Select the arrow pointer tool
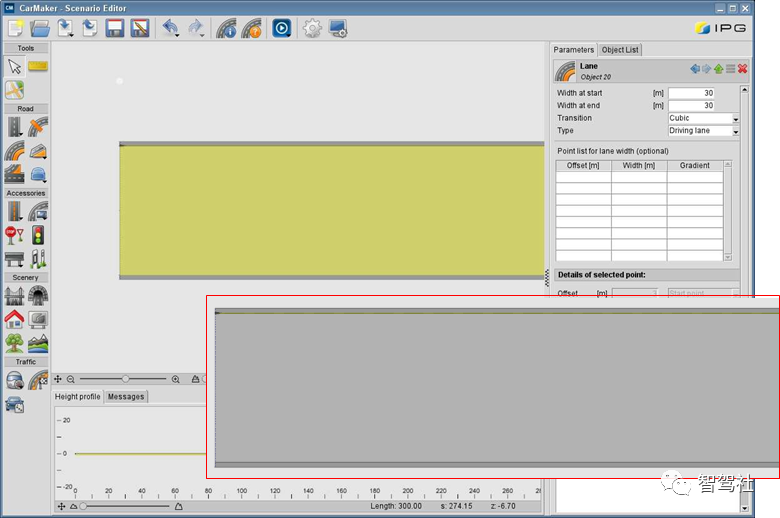This screenshot has height=518, width=780. coord(15,66)
